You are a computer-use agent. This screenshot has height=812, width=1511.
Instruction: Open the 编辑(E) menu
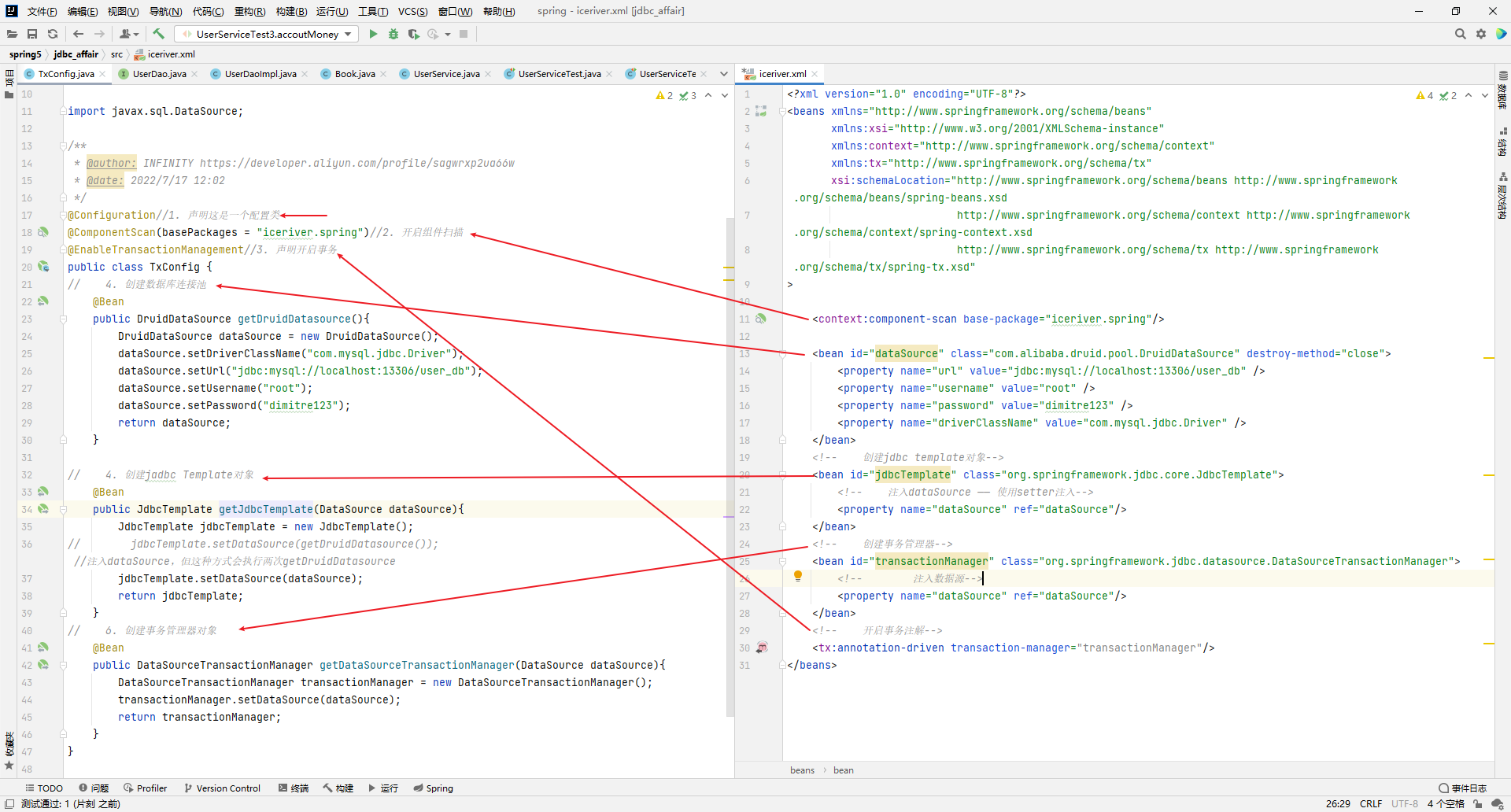[83, 11]
